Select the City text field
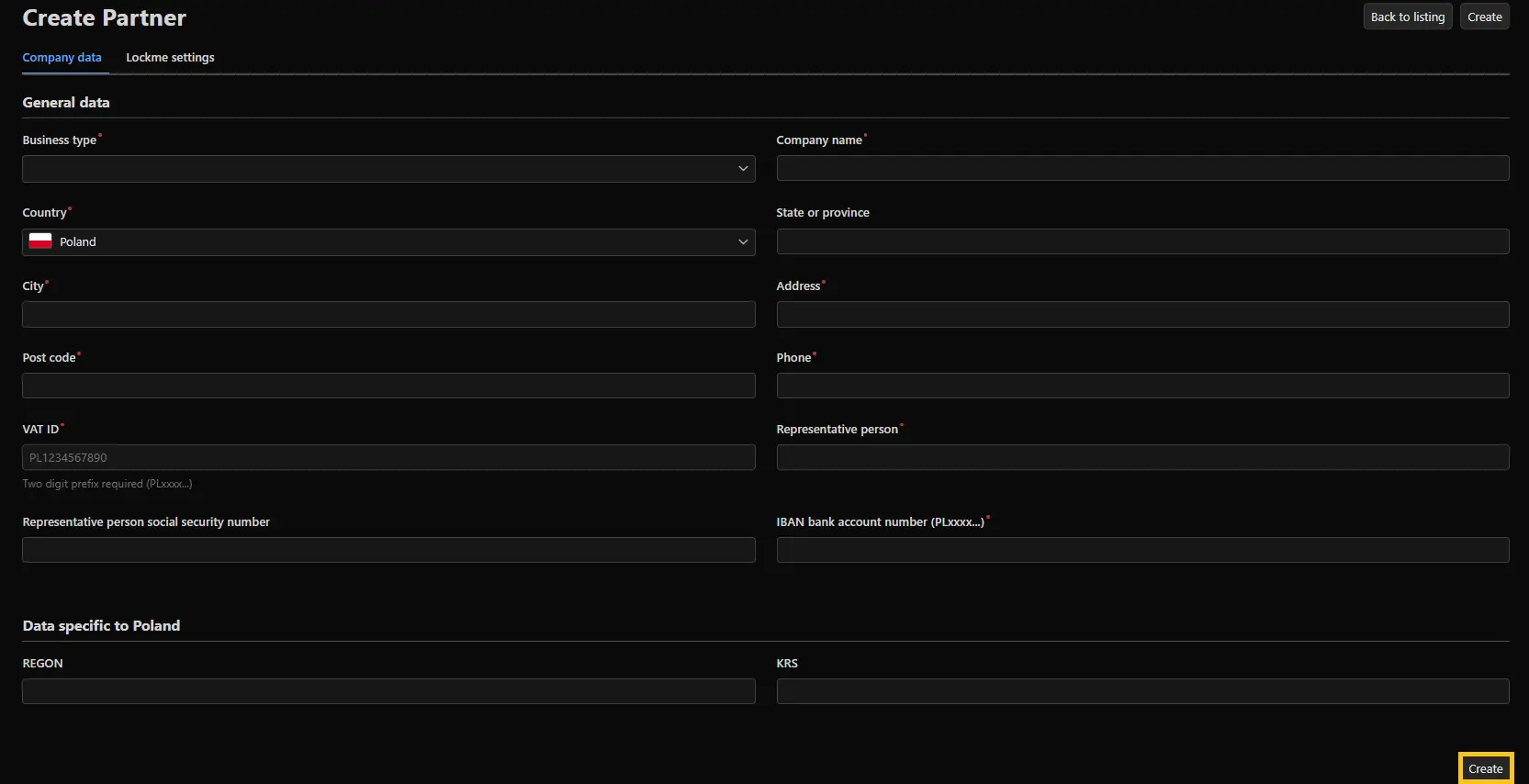Screen dimensions: 1529x784 pos(388,315)
